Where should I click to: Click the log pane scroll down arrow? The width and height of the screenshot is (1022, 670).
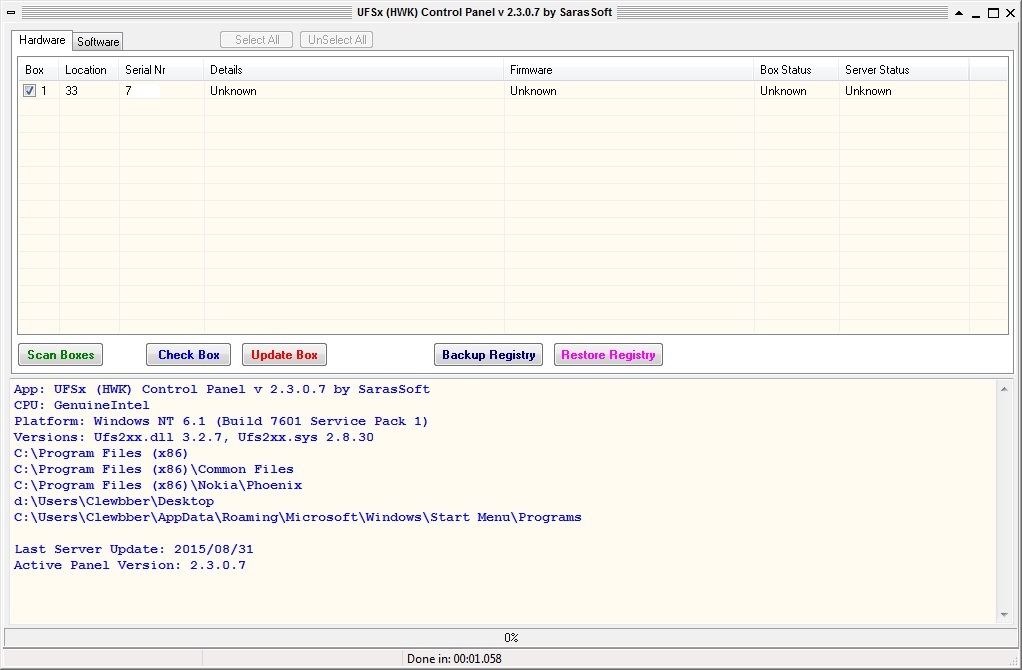[1004, 615]
